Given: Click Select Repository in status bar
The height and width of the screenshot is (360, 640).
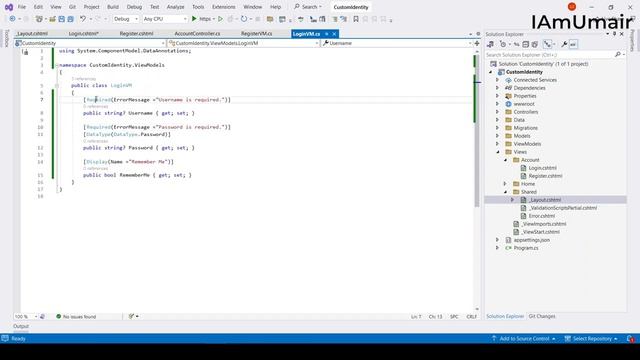Looking at the screenshot, I should point(591,339).
